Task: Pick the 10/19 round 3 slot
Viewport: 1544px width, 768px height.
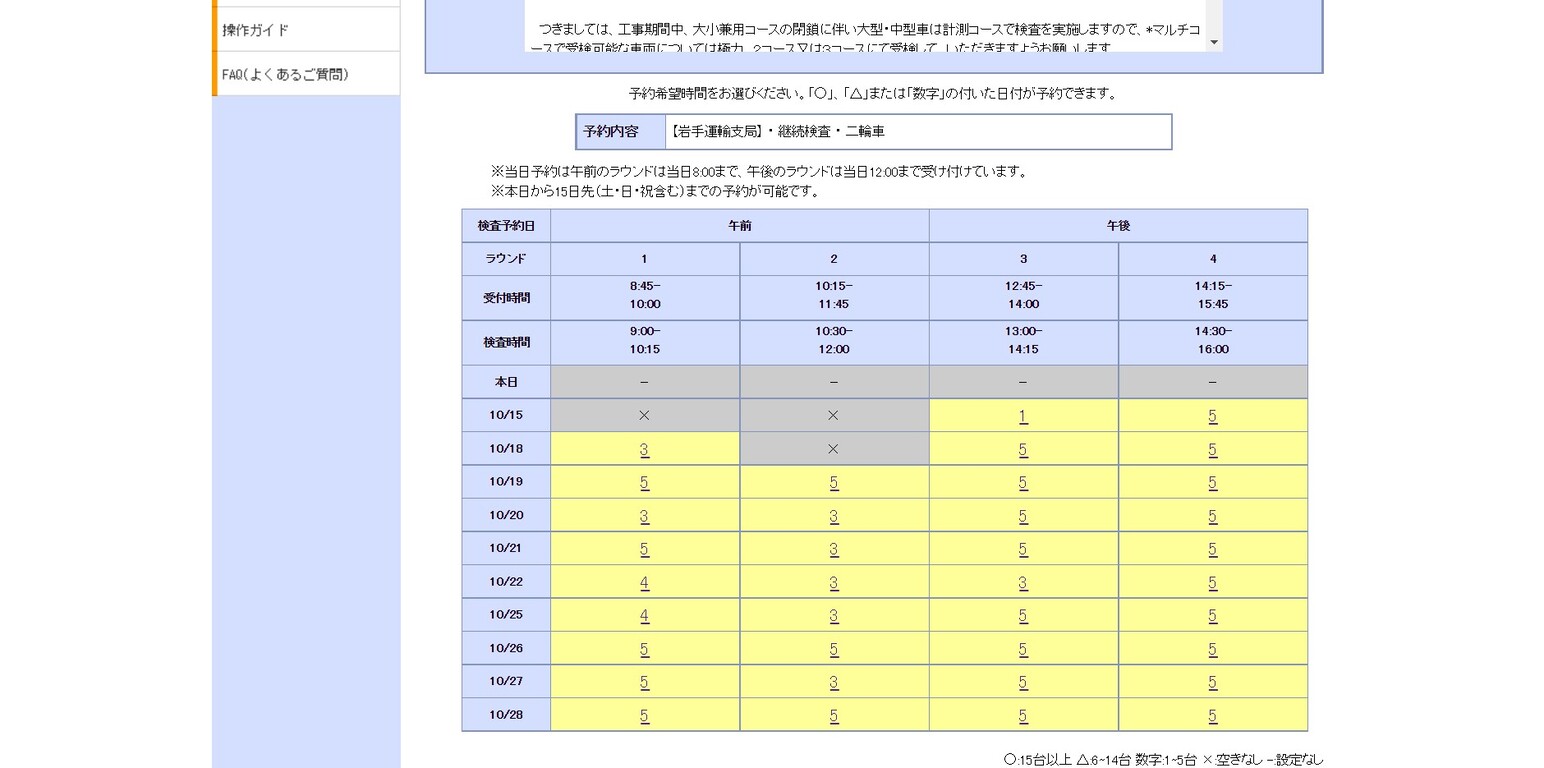Action: click(x=1023, y=483)
